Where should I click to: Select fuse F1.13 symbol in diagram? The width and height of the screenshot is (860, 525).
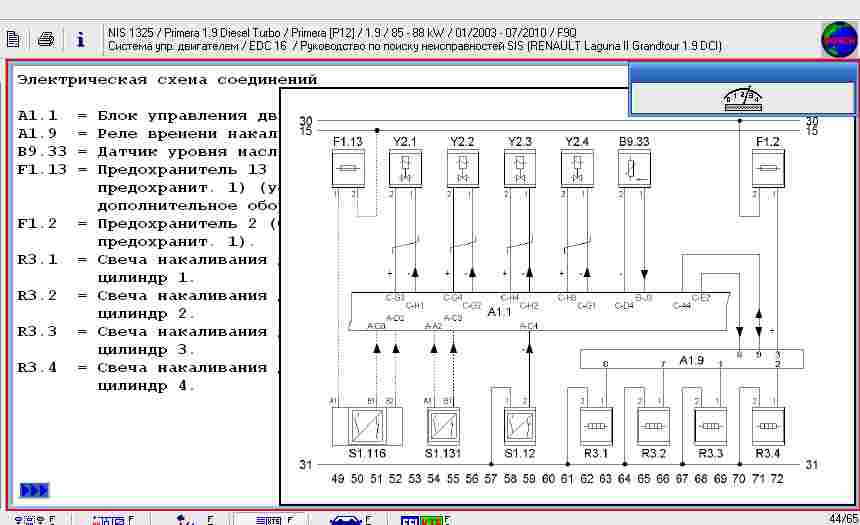[x=348, y=169]
